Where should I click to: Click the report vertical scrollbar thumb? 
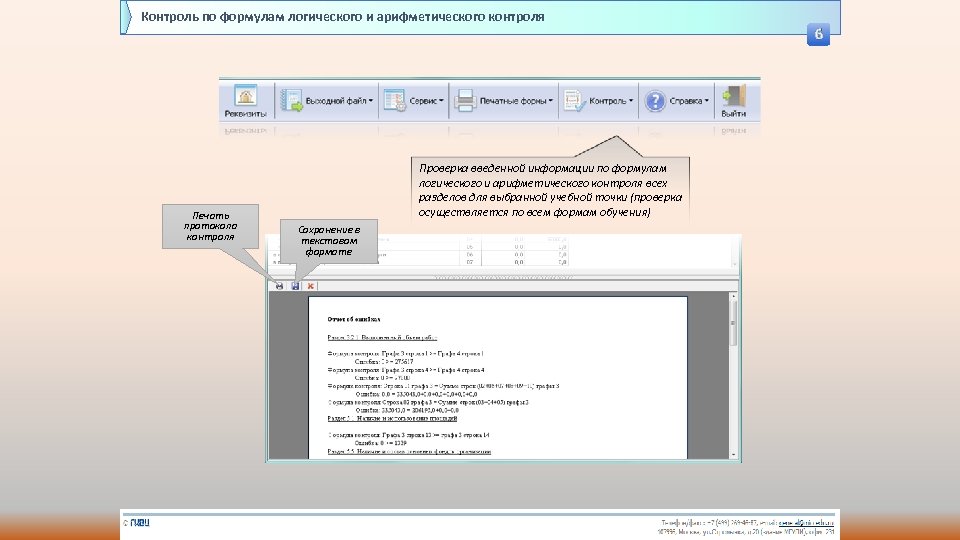pyautogui.click(x=733, y=323)
